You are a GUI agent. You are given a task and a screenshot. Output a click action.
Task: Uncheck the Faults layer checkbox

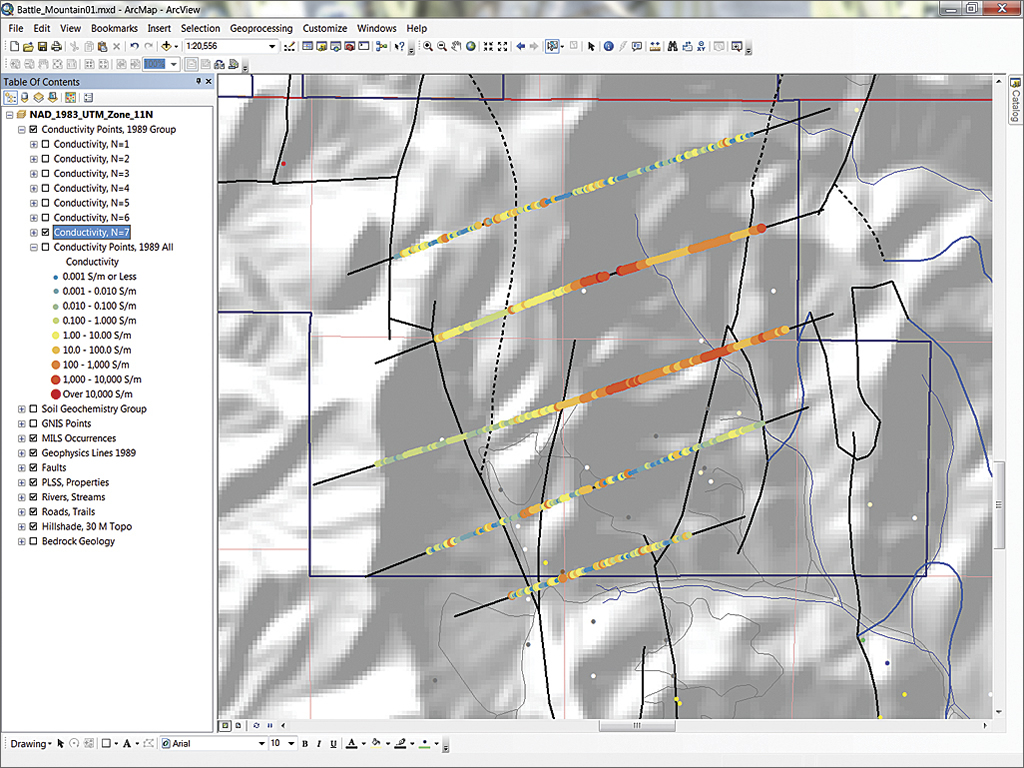(x=35, y=468)
